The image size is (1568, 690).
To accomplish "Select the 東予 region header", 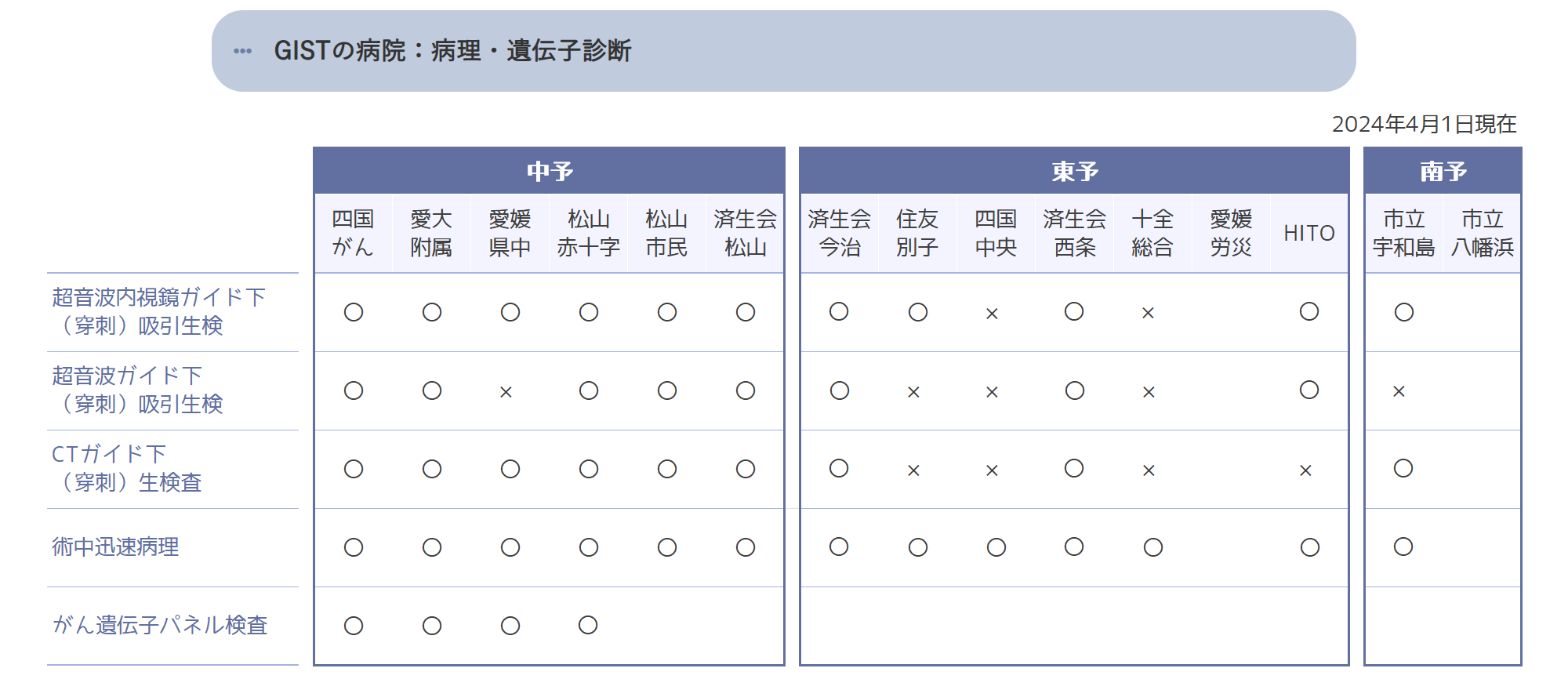I will pyautogui.click(x=1074, y=171).
